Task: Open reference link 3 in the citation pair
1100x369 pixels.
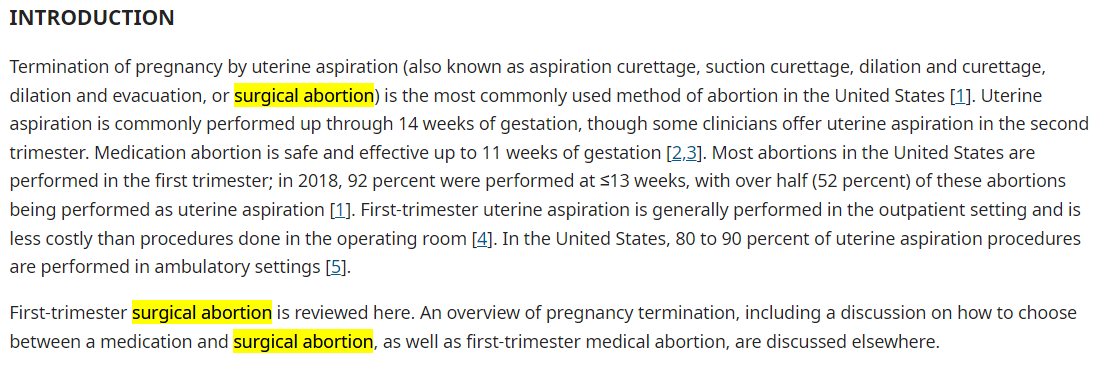Action: click(690, 153)
